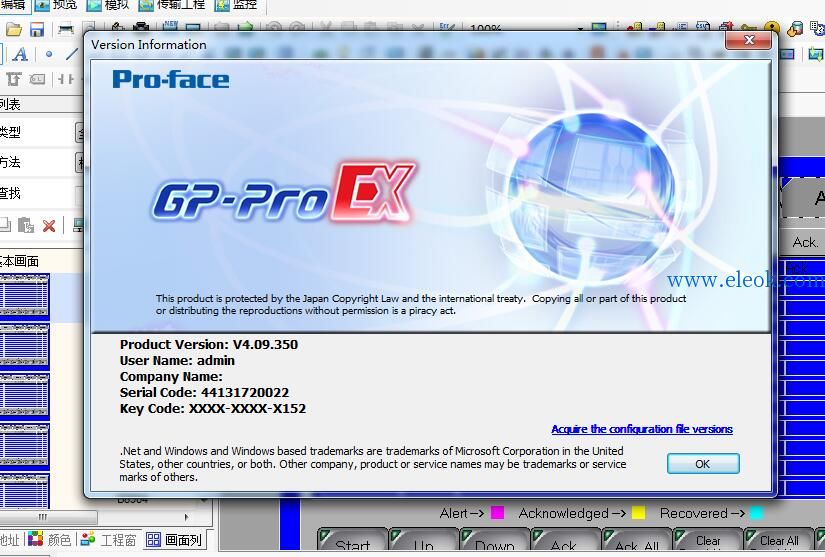
Task: Click the red module with up arrow icon
Action: [x=727, y=26]
